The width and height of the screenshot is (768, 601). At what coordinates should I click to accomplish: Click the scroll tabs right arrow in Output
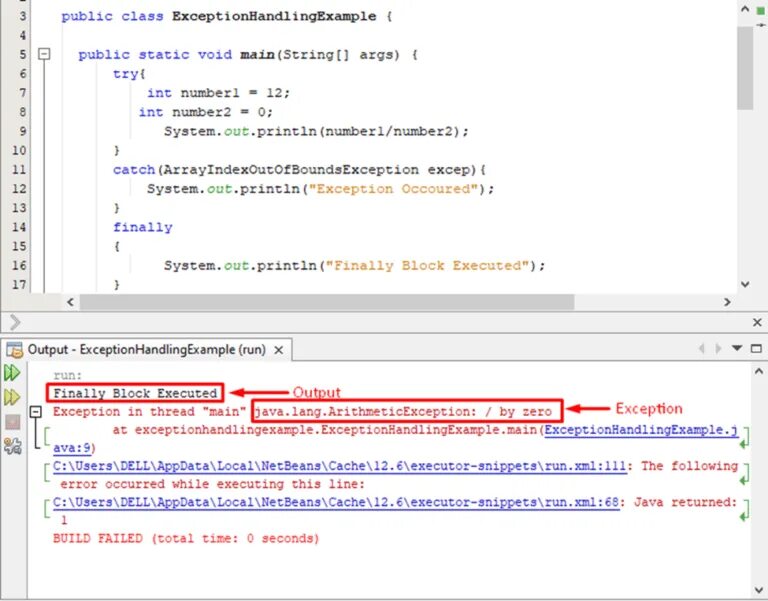pyautogui.click(x=719, y=348)
